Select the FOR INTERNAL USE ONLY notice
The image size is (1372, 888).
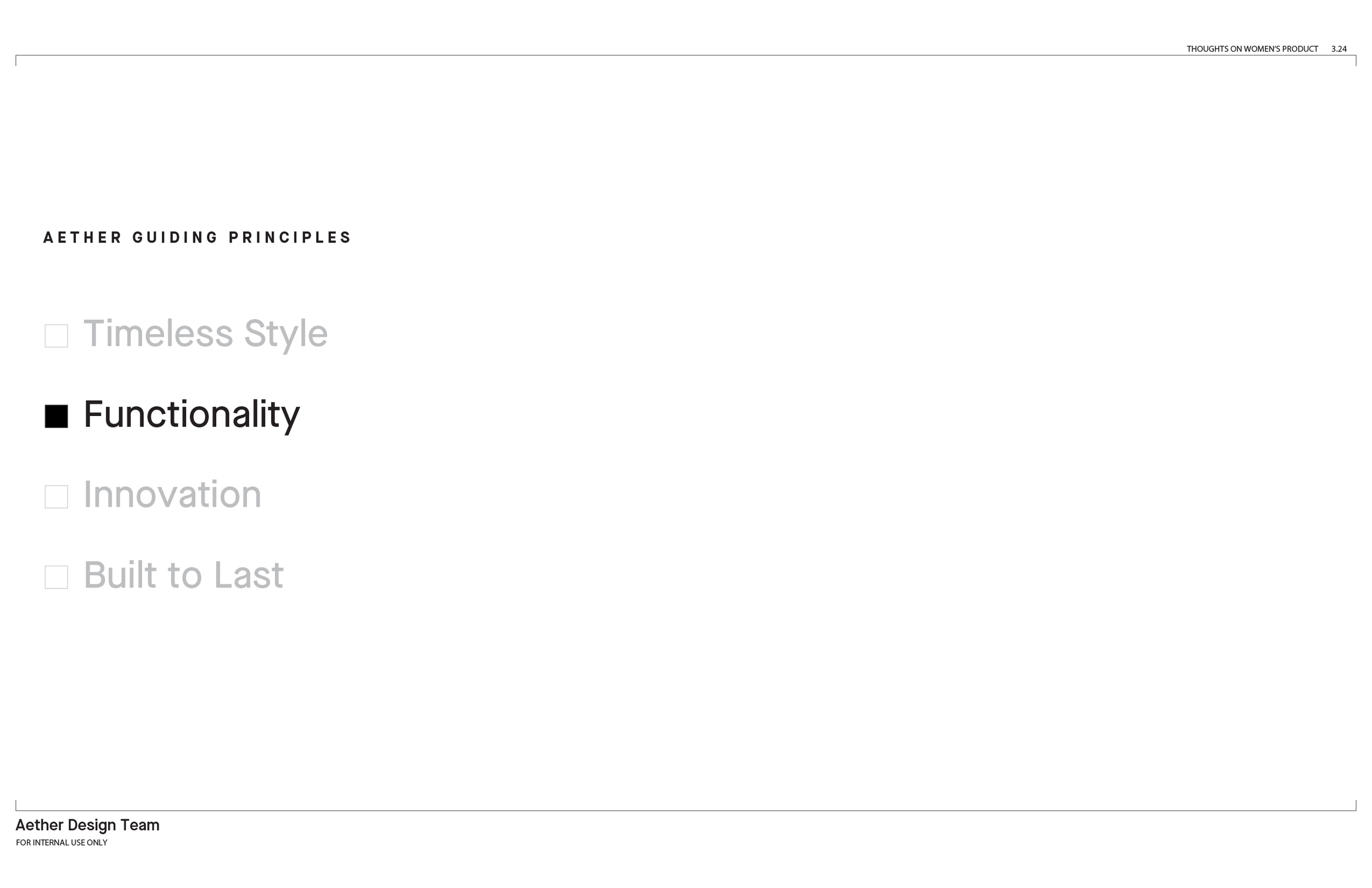coord(61,843)
